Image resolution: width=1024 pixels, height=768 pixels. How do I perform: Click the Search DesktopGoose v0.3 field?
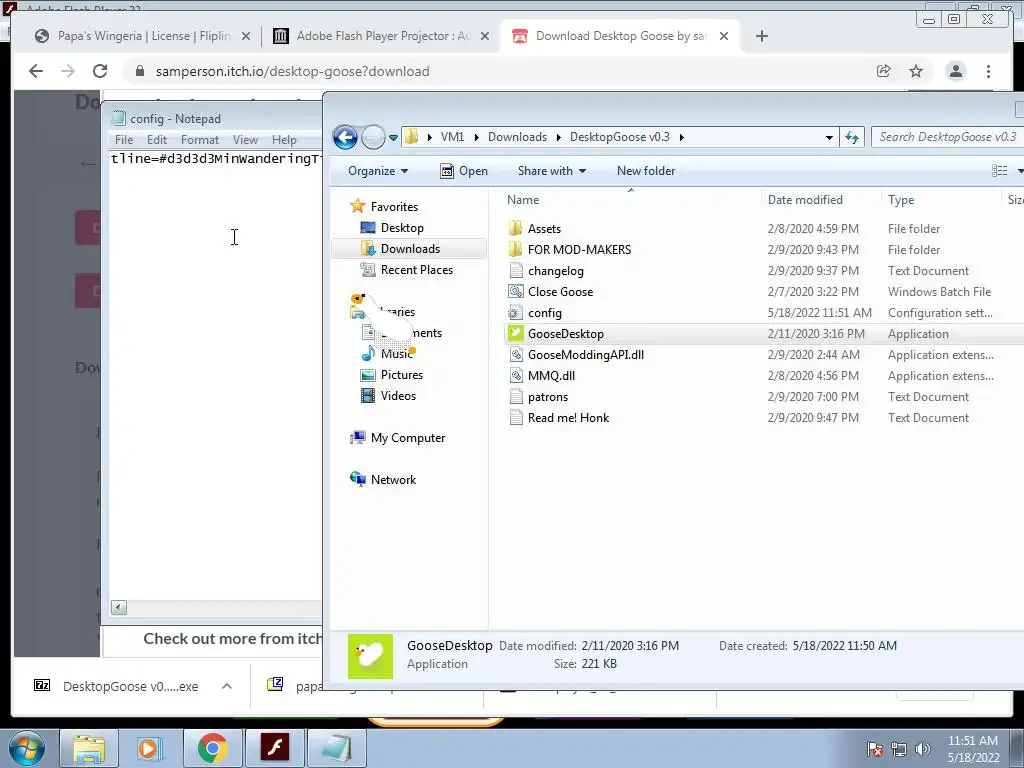click(x=948, y=137)
